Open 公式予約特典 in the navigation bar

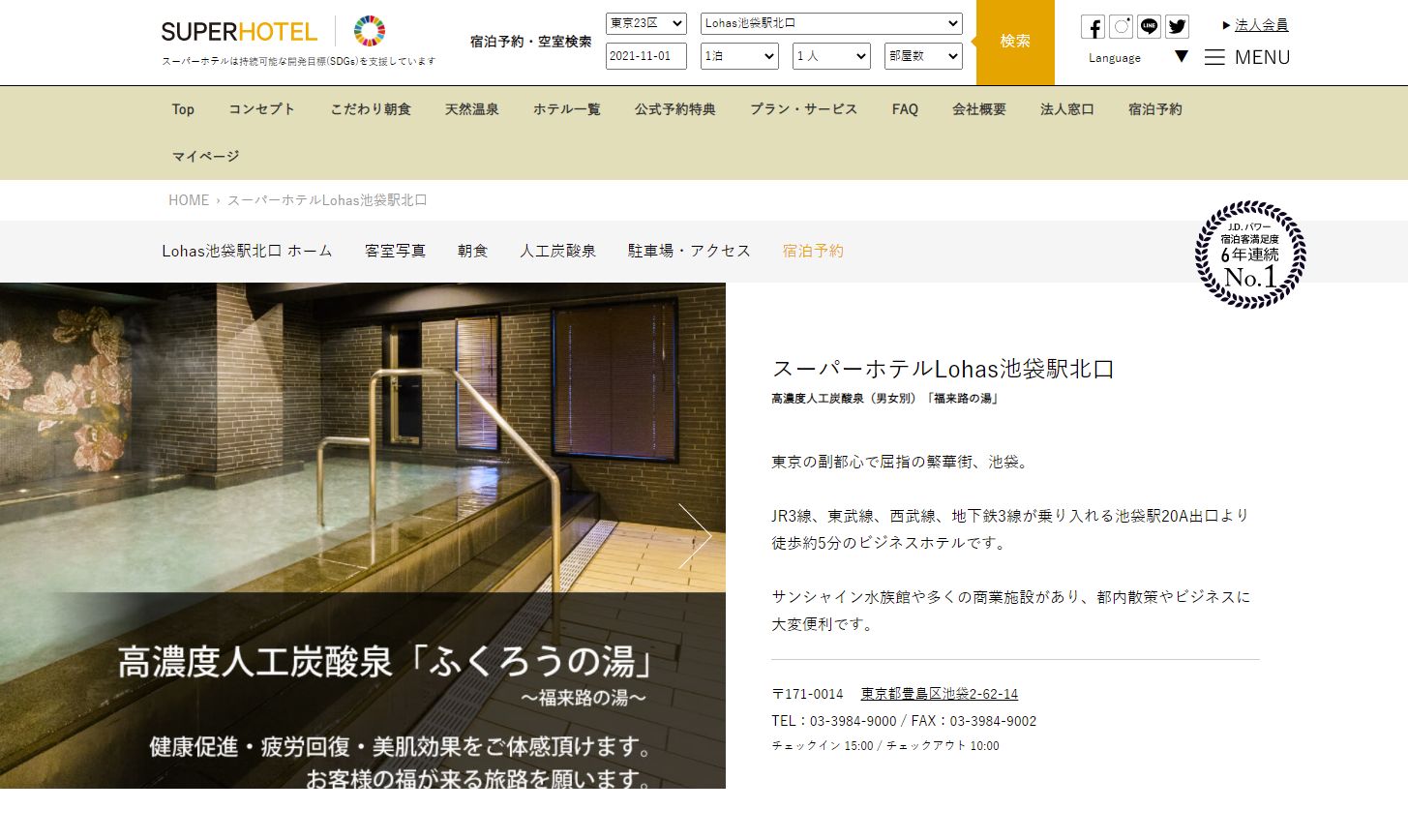pyautogui.click(x=675, y=109)
